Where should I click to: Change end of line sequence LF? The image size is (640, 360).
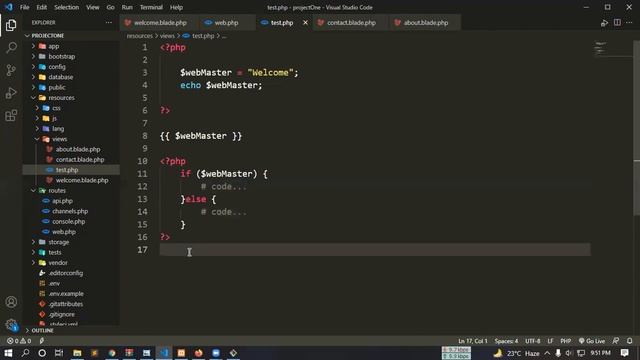pos(550,341)
